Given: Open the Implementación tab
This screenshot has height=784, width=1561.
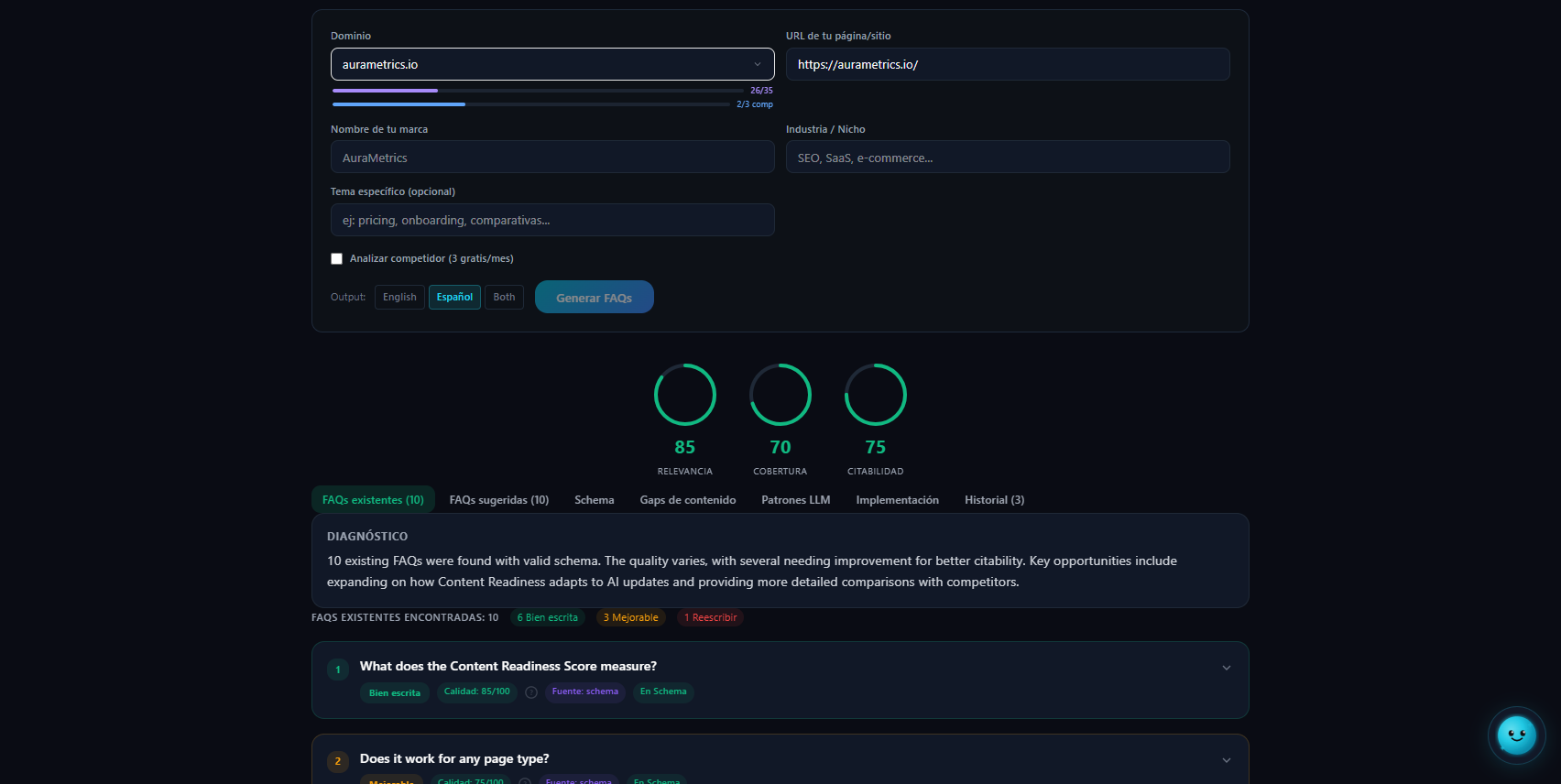Looking at the screenshot, I should pos(898,500).
